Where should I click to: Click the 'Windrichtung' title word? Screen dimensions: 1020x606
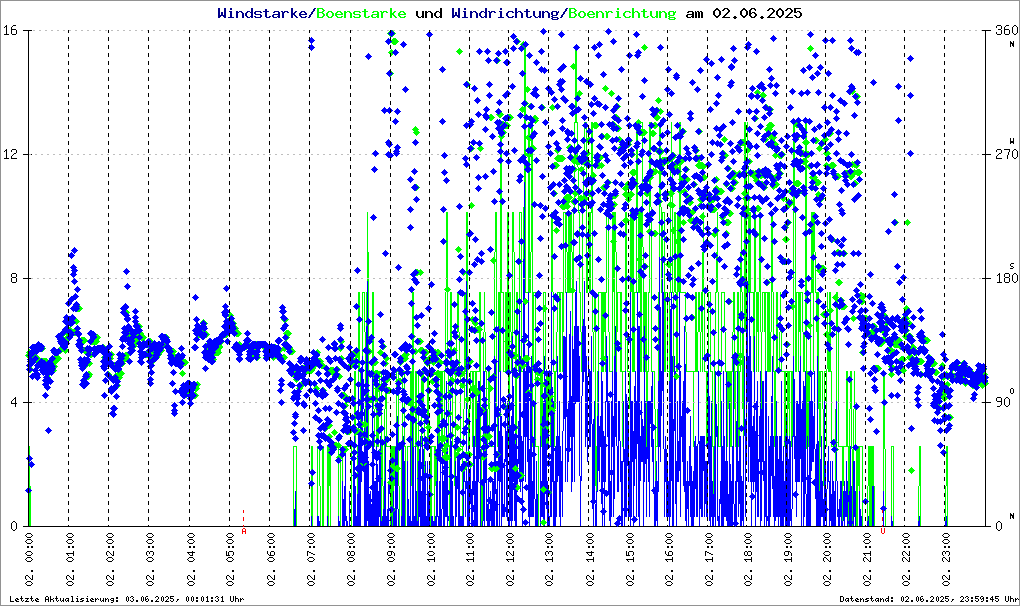point(505,13)
